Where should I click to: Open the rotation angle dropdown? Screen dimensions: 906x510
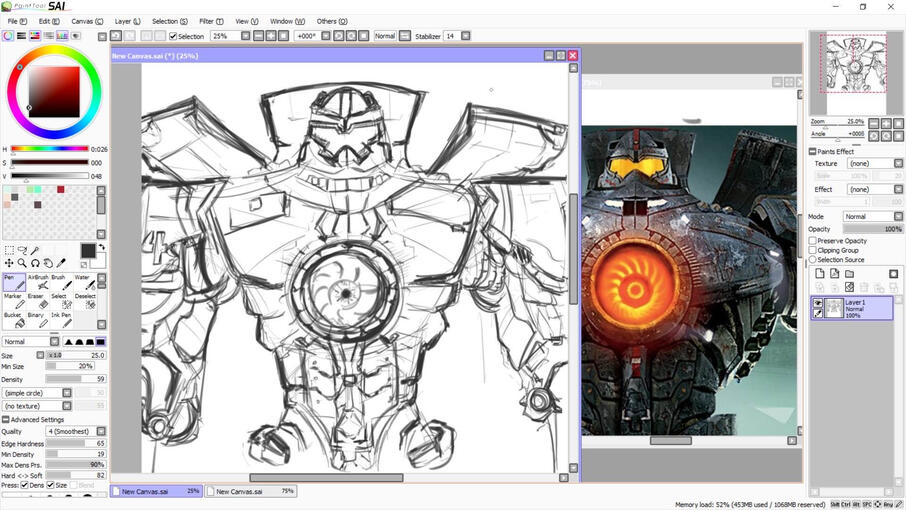point(326,36)
